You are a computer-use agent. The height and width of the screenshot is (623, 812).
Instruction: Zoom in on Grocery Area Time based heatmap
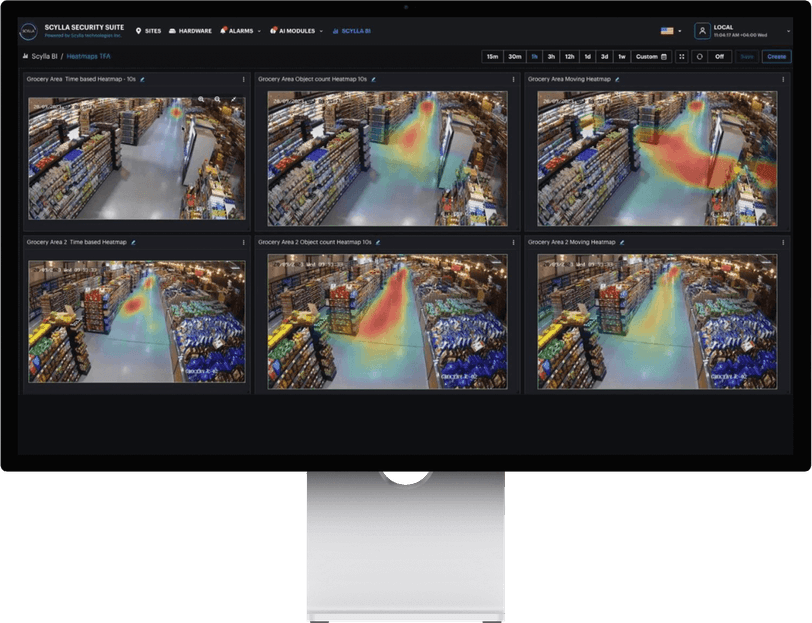click(x=201, y=99)
